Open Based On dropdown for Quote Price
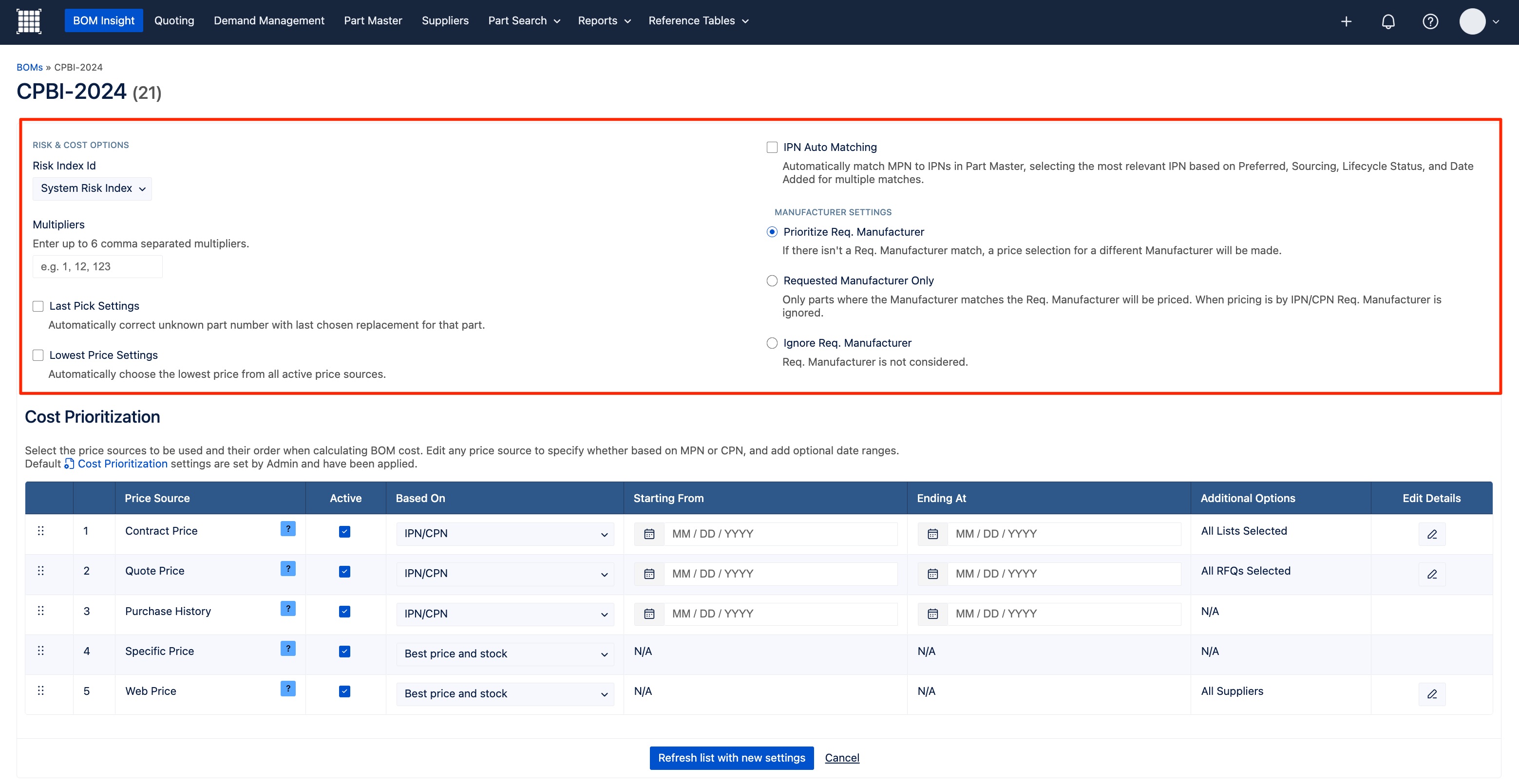The width and height of the screenshot is (1519, 784). point(505,574)
